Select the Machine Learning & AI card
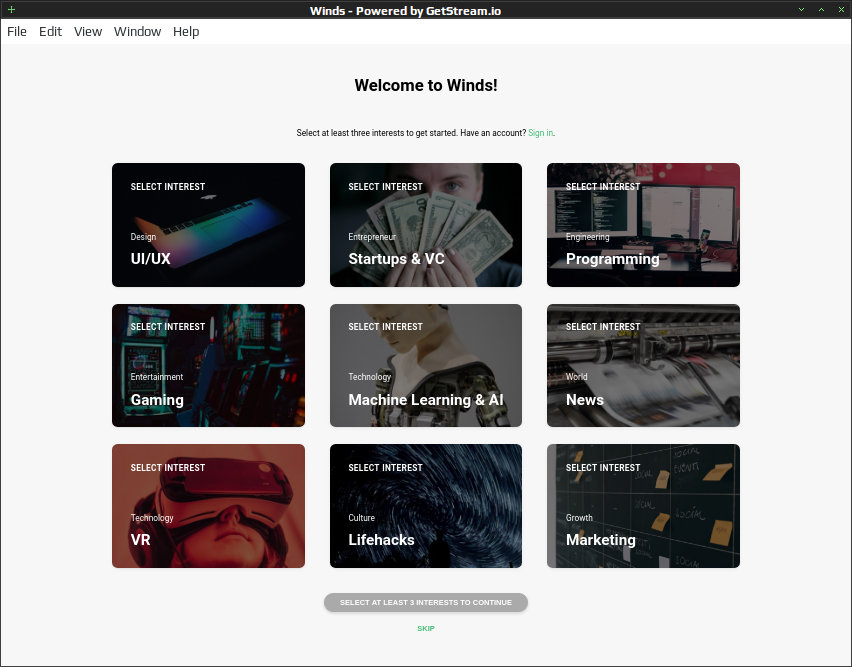The height and width of the screenshot is (667, 852). point(426,366)
